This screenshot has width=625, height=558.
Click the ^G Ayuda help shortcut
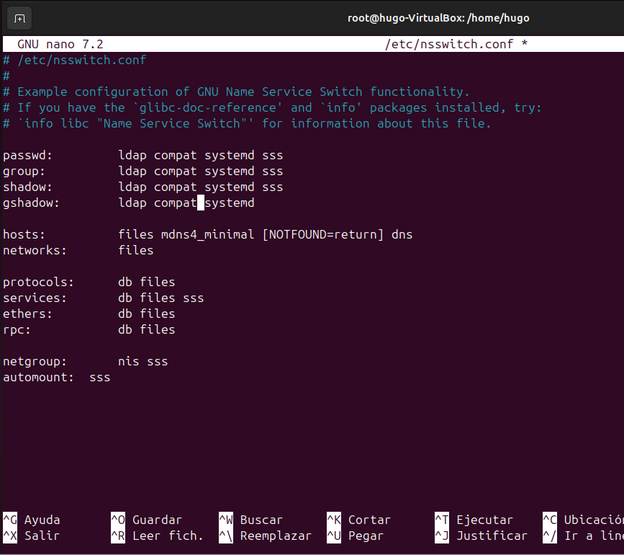[x=31, y=520]
